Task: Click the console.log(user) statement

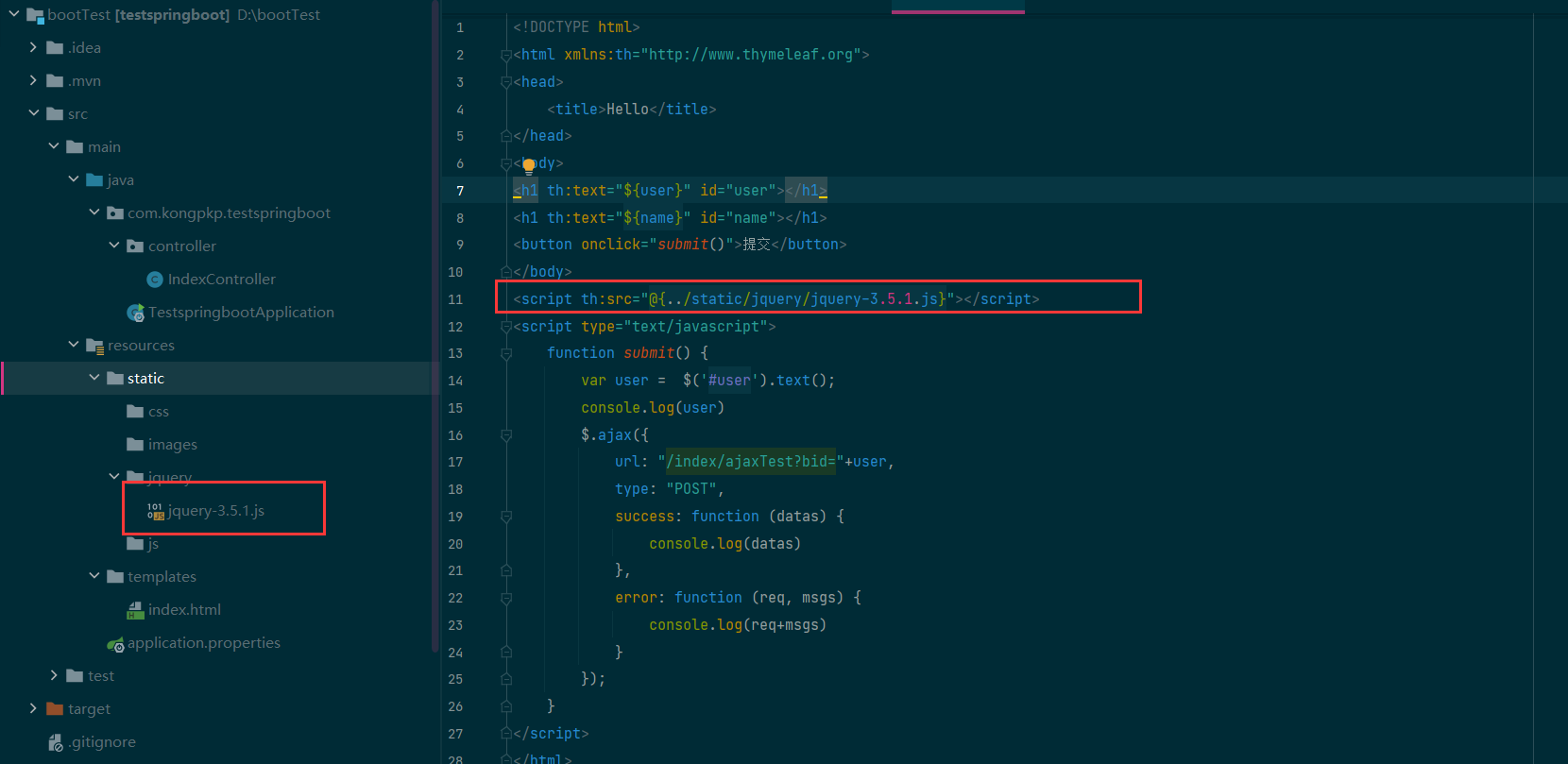Action: click(x=653, y=408)
